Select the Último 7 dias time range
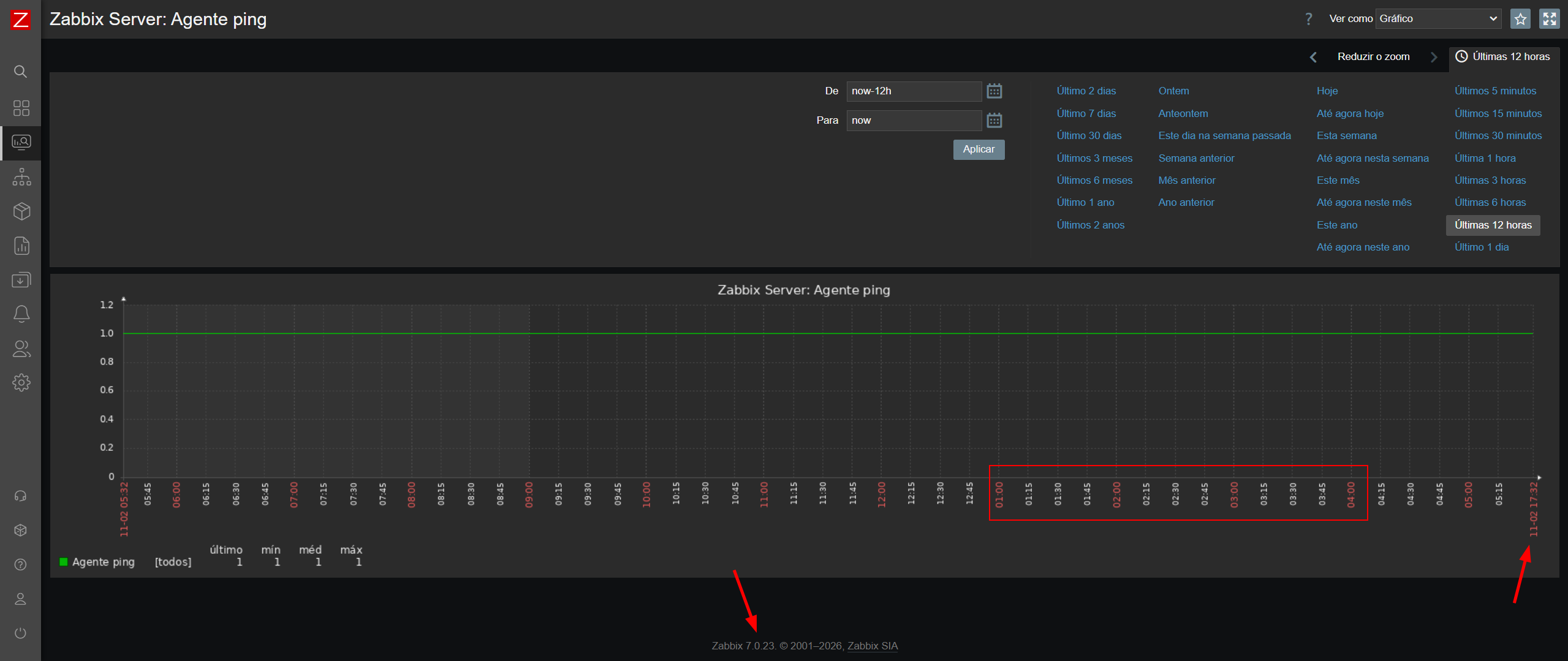The image size is (1568, 661). (x=1086, y=113)
